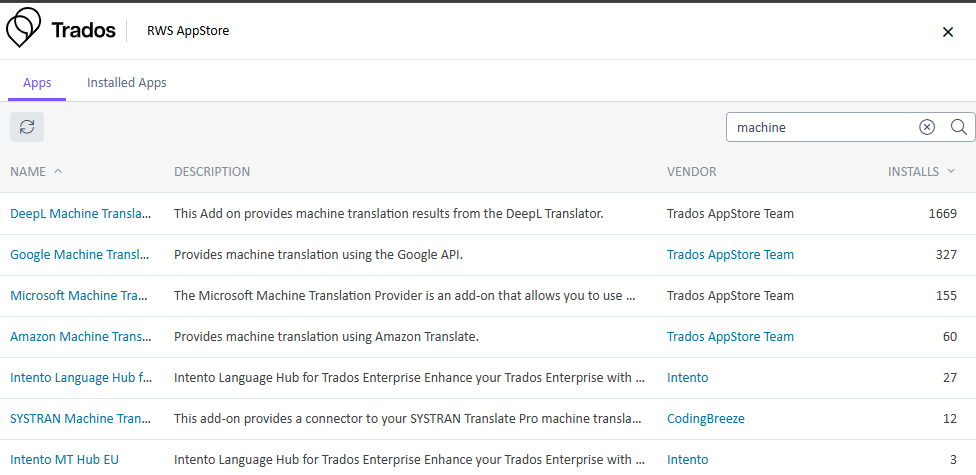Click inside the search input field
Image resolution: width=976 pixels, height=475 pixels.
point(820,127)
